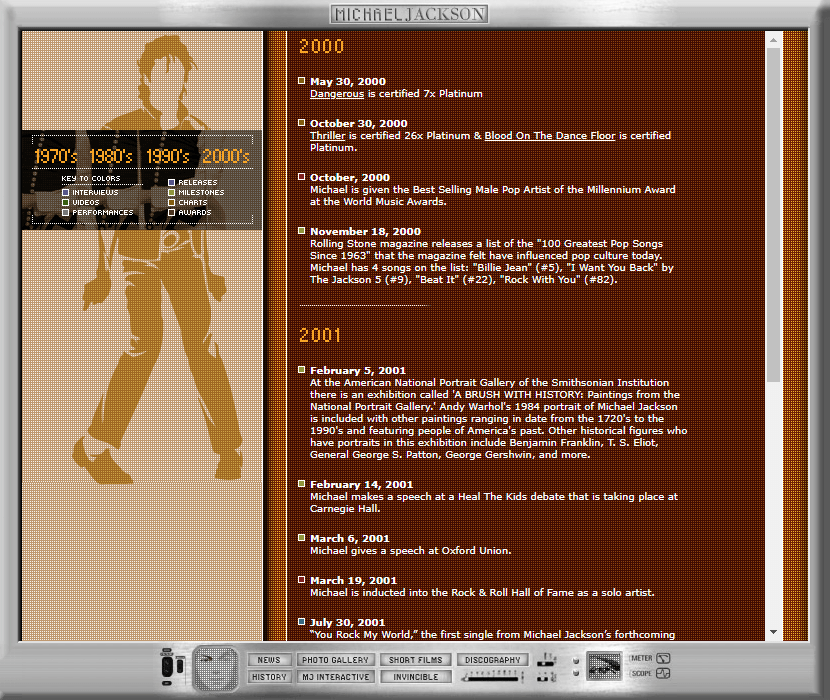Open the INVINCIBLE section
830x700 pixels.
click(416, 677)
